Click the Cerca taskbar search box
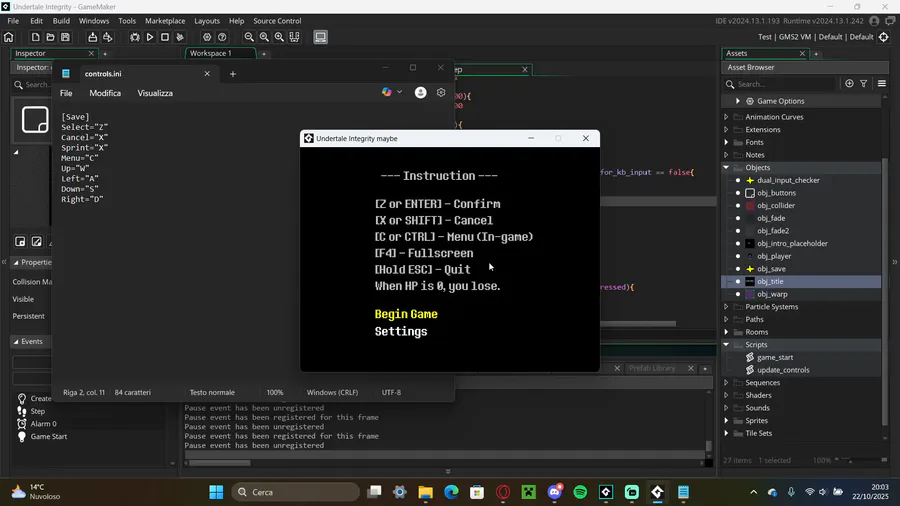Viewport: 900px width, 506px height. (296, 492)
